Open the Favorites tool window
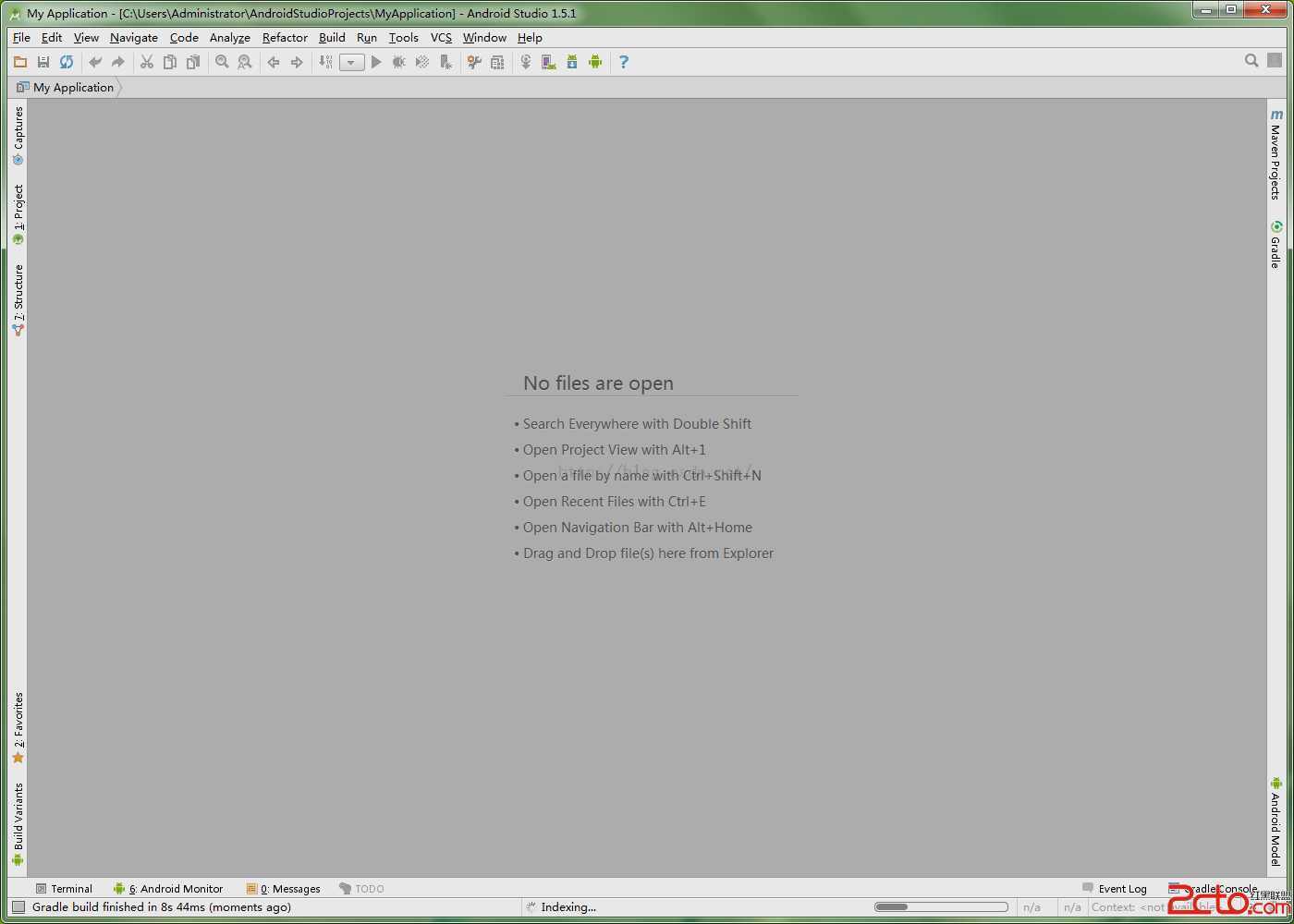 coord(18,728)
